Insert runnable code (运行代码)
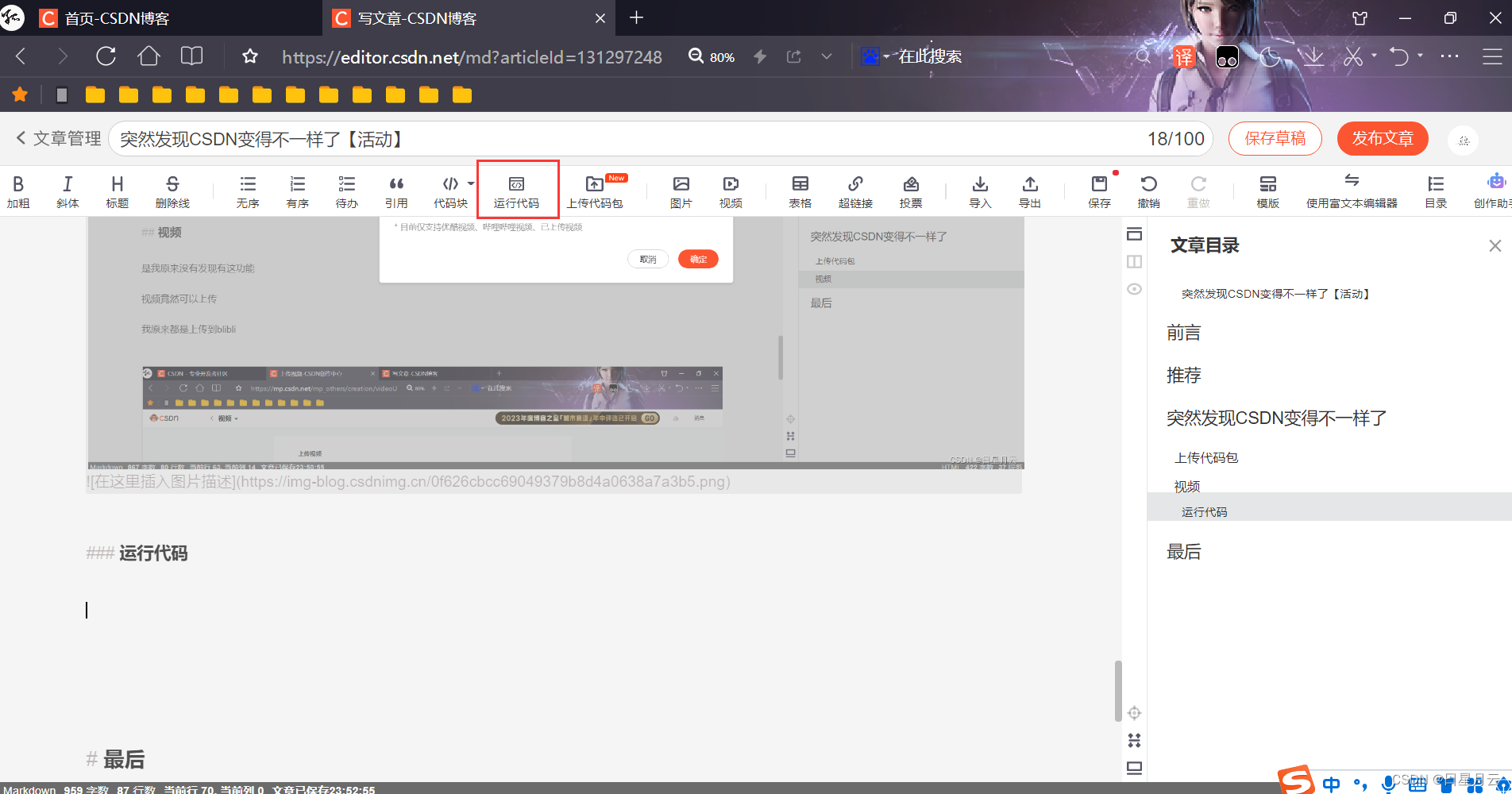The height and width of the screenshot is (794, 1512). tap(516, 192)
